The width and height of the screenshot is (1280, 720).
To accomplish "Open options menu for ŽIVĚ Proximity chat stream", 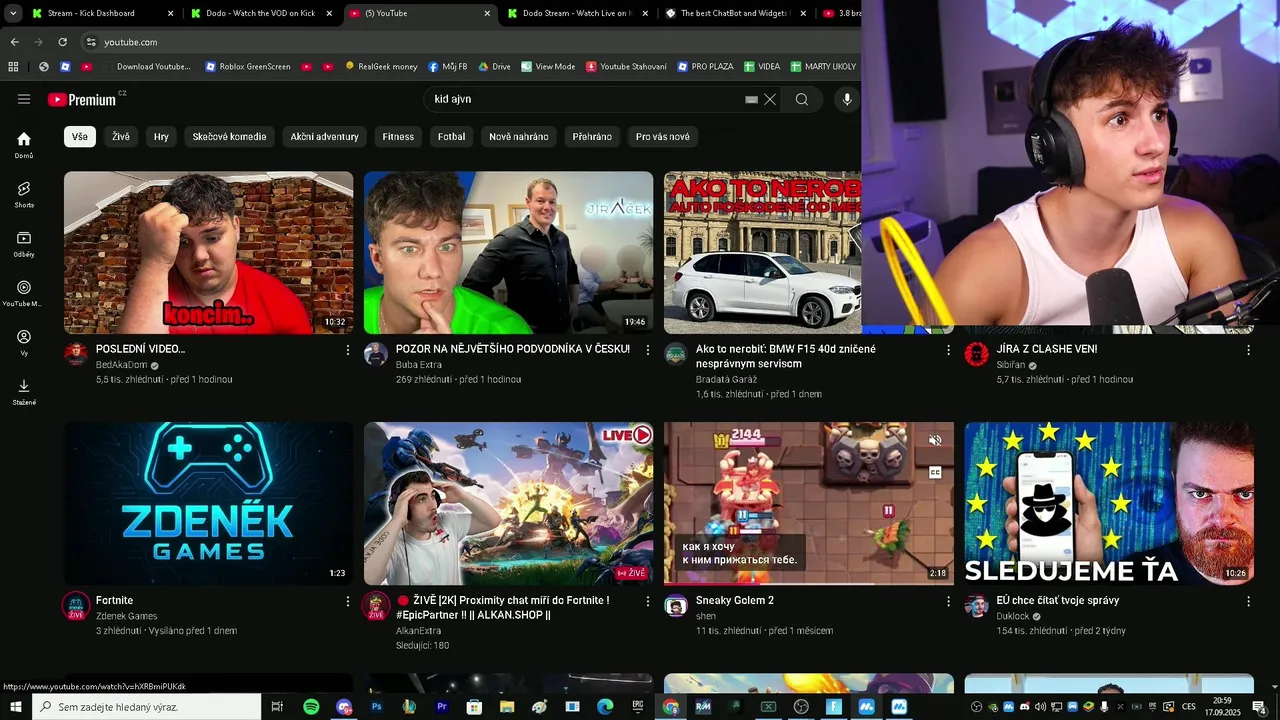I will pyautogui.click(x=648, y=602).
